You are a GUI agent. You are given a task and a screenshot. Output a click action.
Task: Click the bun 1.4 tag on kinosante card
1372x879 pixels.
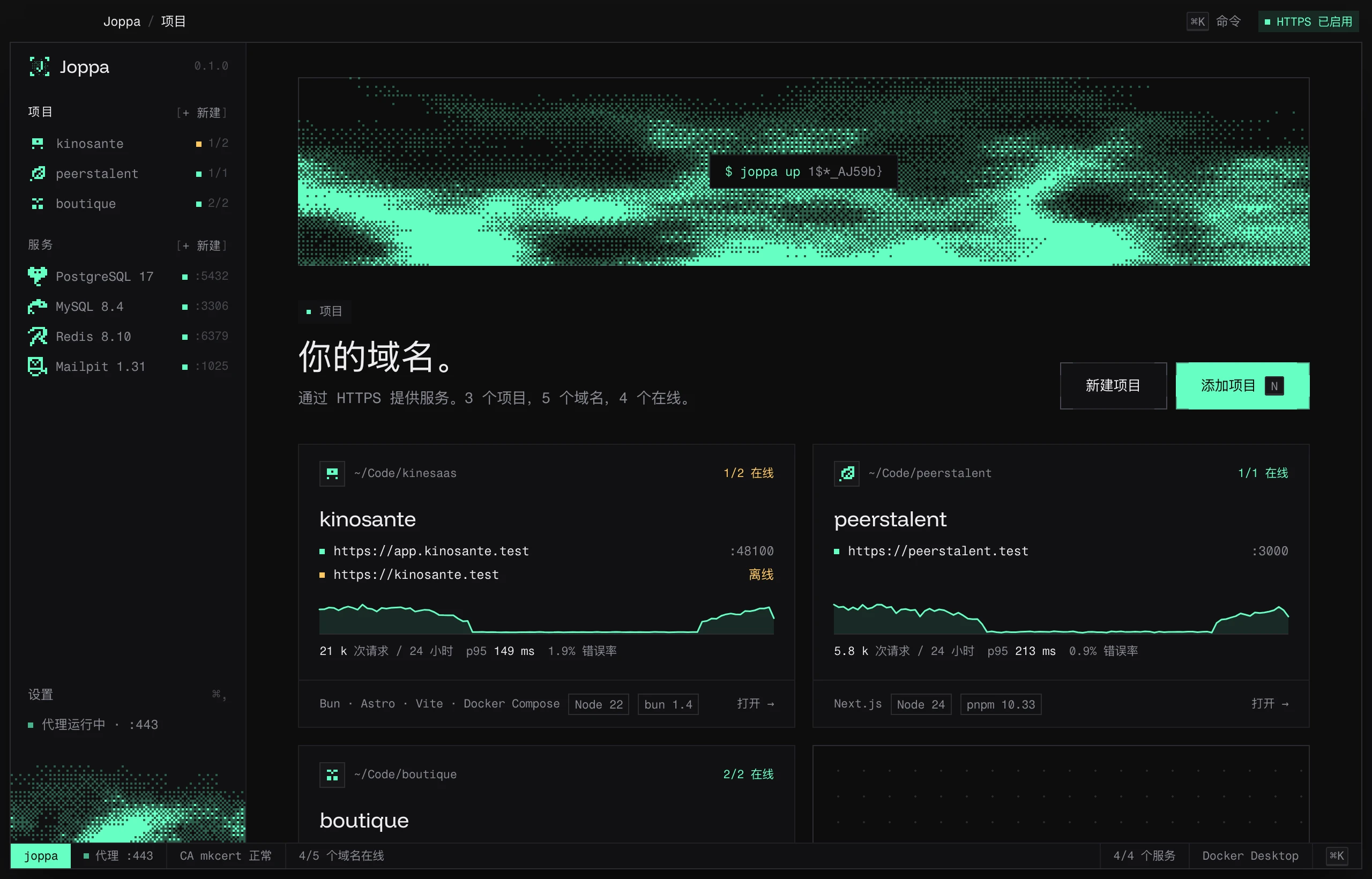(x=668, y=704)
